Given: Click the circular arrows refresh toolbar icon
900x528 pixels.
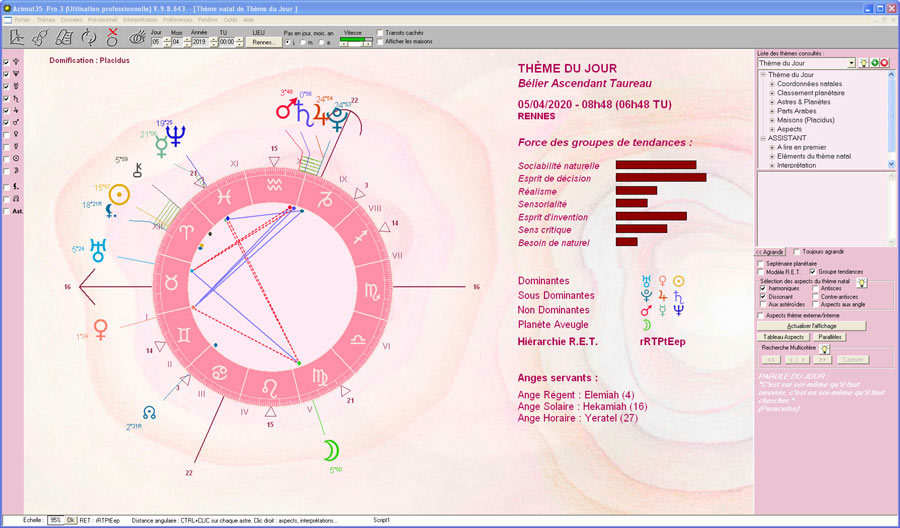Looking at the screenshot, I should point(89,38).
